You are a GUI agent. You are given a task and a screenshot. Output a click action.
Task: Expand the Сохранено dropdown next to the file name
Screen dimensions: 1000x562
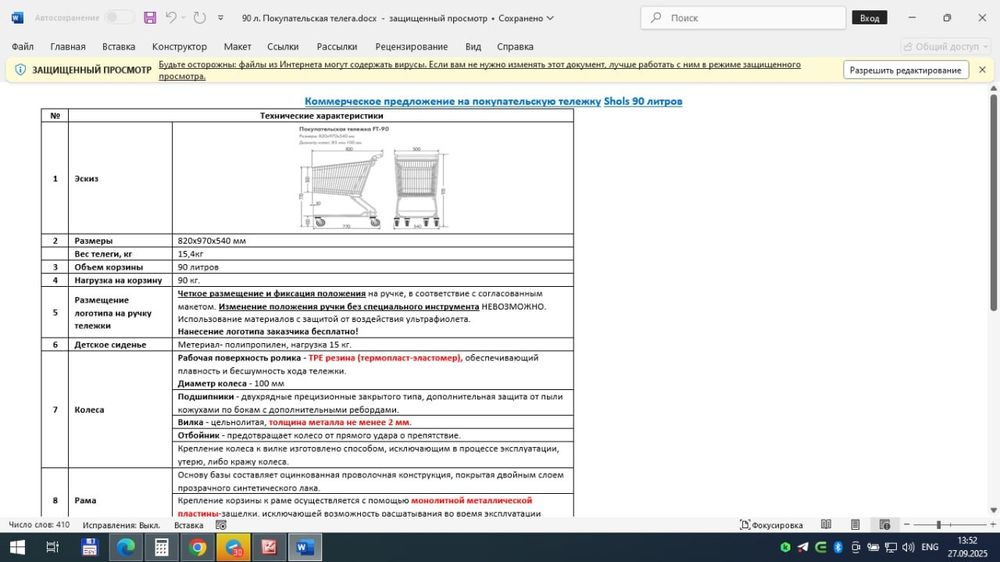pos(550,18)
